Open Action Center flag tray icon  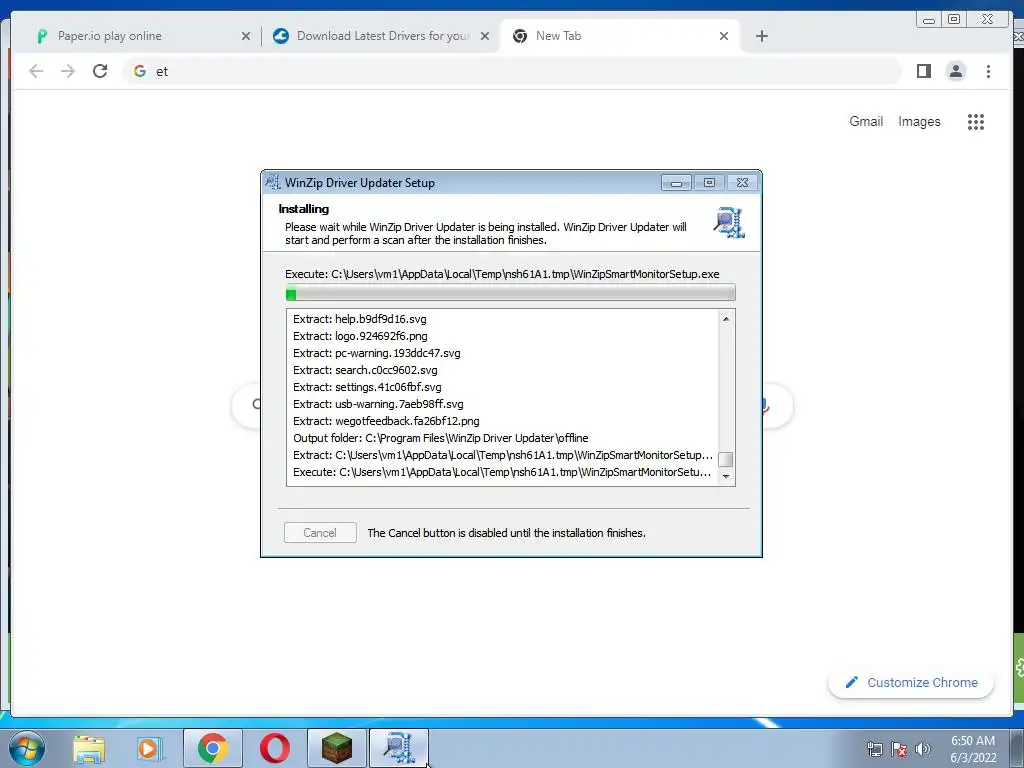(x=899, y=749)
